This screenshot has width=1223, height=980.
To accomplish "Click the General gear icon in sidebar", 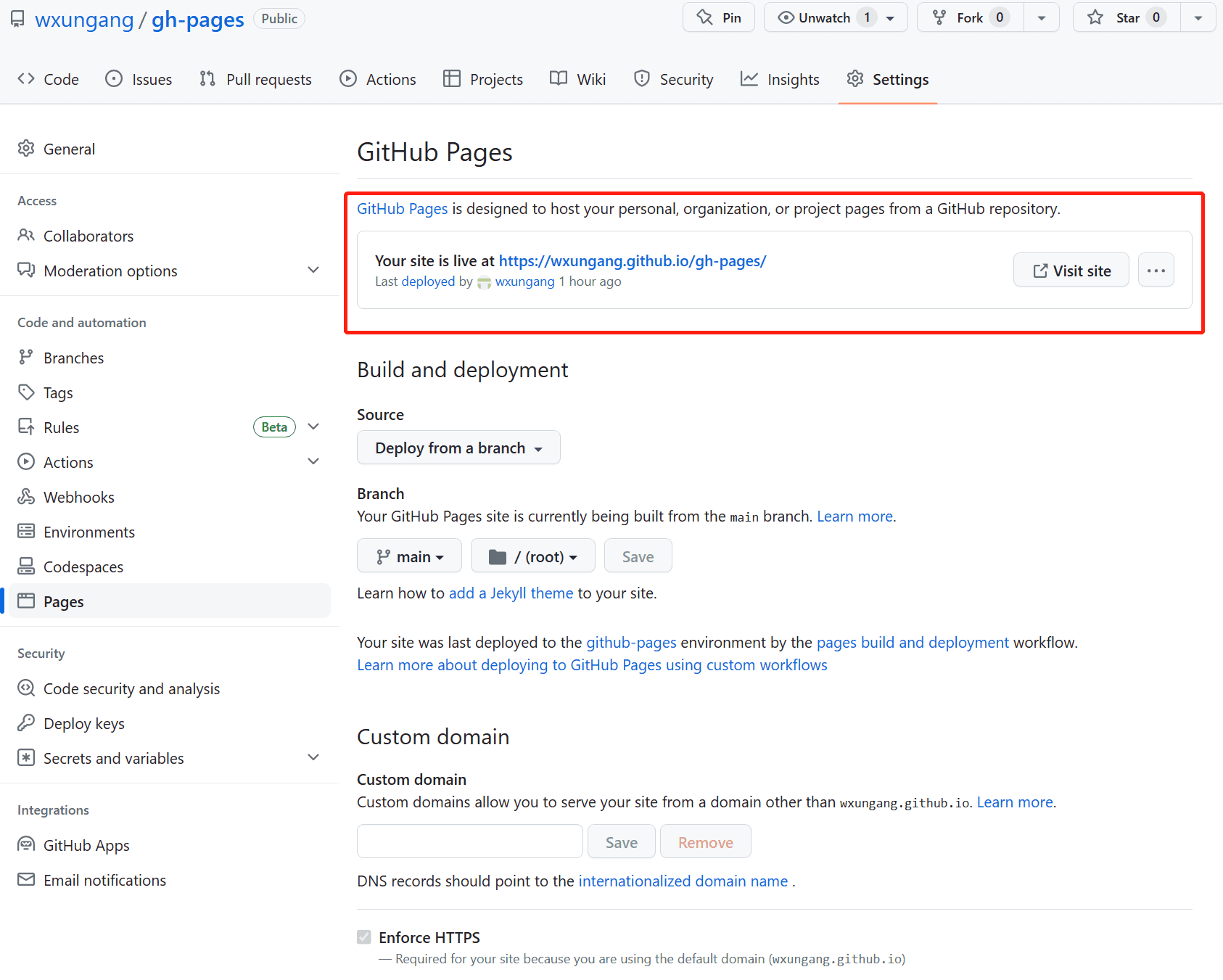I will pyautogui.click(x=26, y=148).
